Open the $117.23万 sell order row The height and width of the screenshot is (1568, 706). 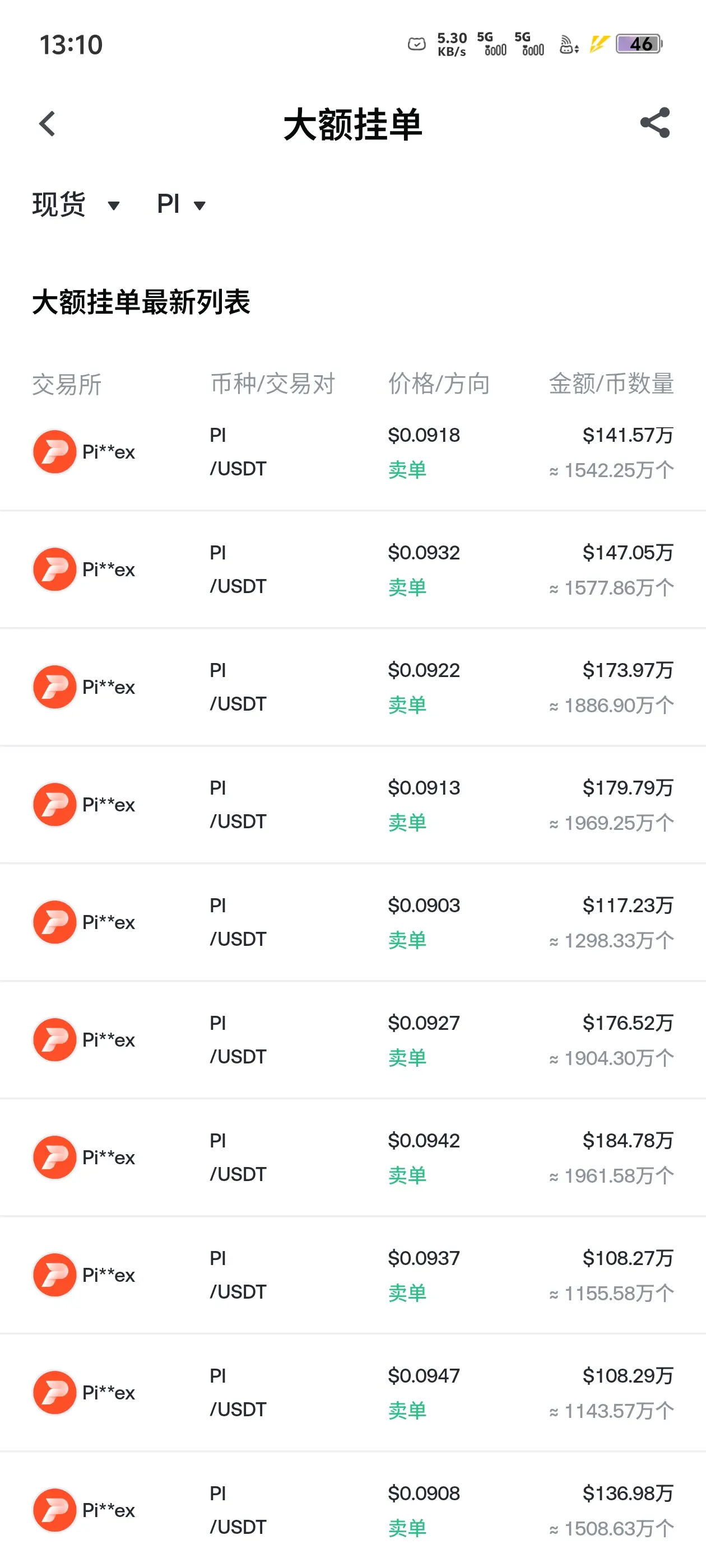pos(352,922)
